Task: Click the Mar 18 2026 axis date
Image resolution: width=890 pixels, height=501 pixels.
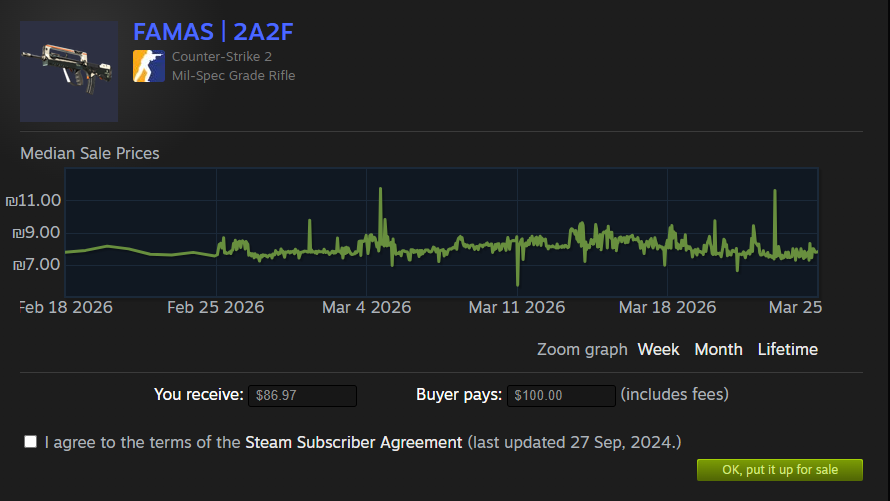Action: [x=667, y=307]
